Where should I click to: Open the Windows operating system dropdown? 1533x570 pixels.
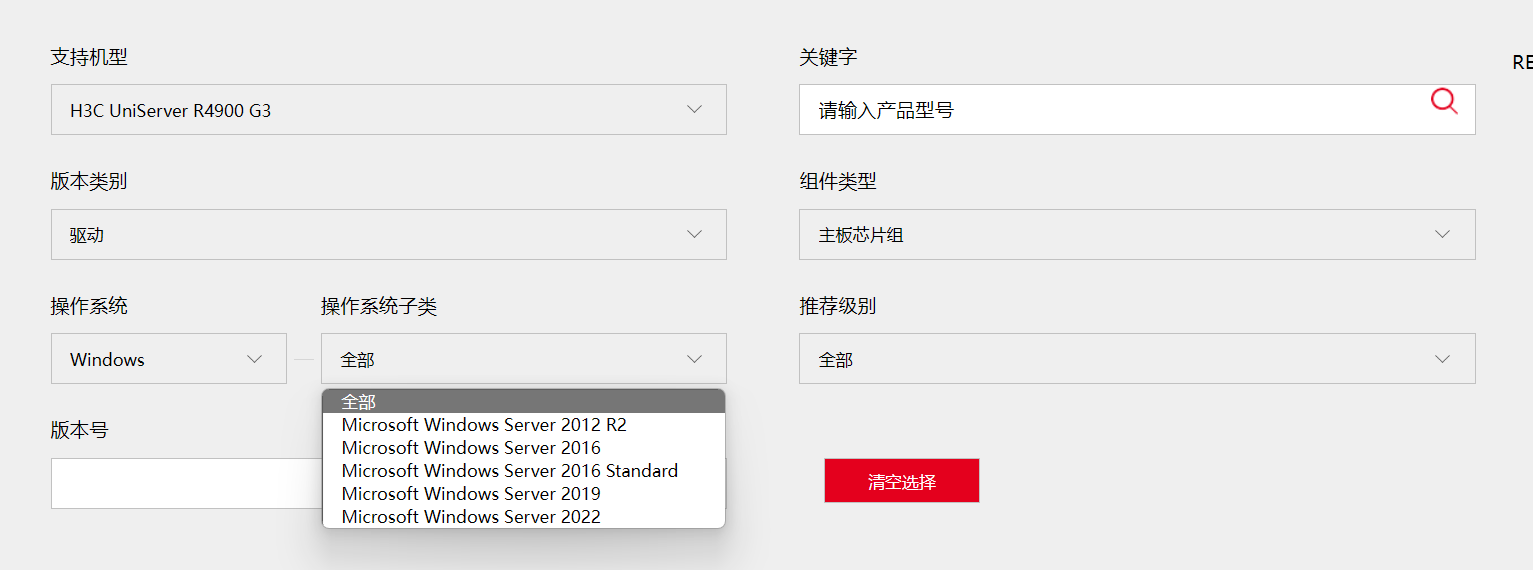(x=168, y=359)
